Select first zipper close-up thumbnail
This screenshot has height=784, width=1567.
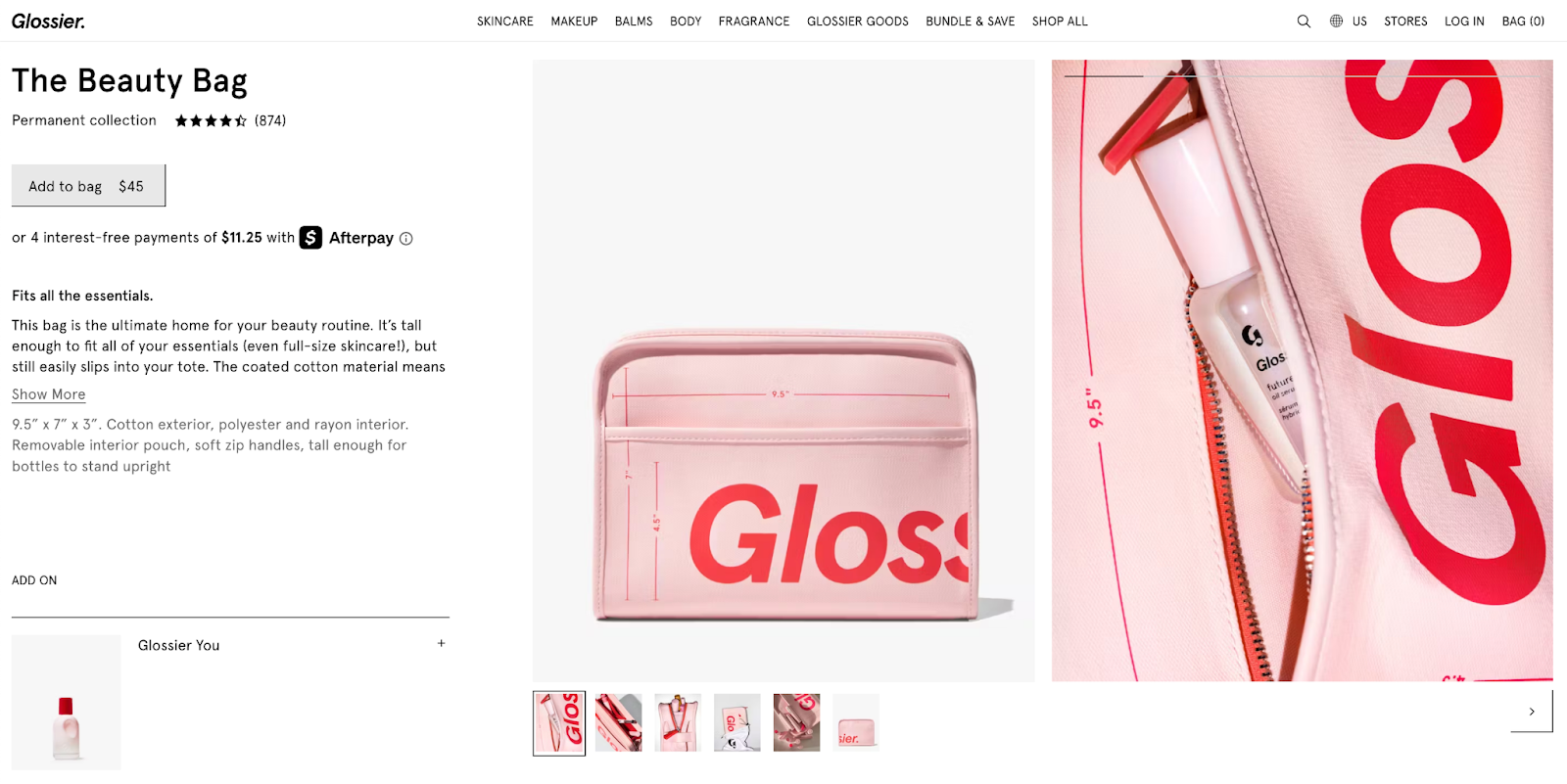pyautogui.click(x=559, y=723)
